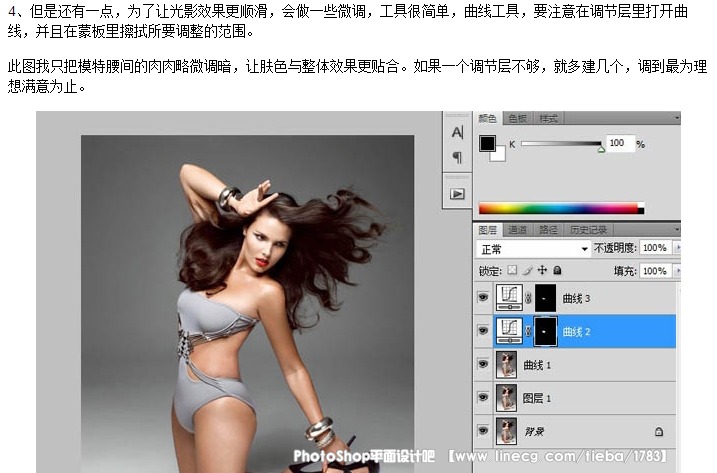Open the Paragraph panel icon
The width and height of the screenshot is (717, 473).
tap(457, 157)
